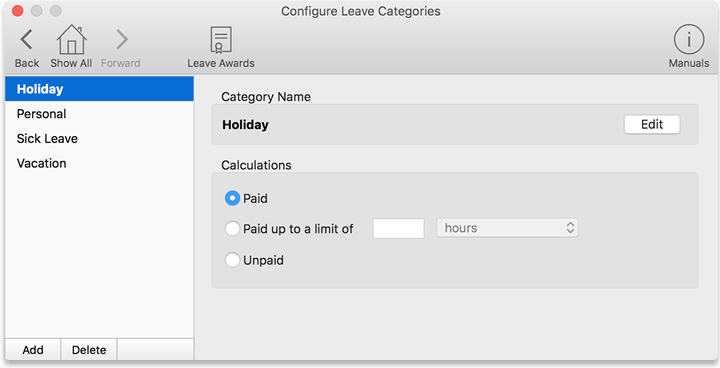Click the bold Holiday name text

245,125
